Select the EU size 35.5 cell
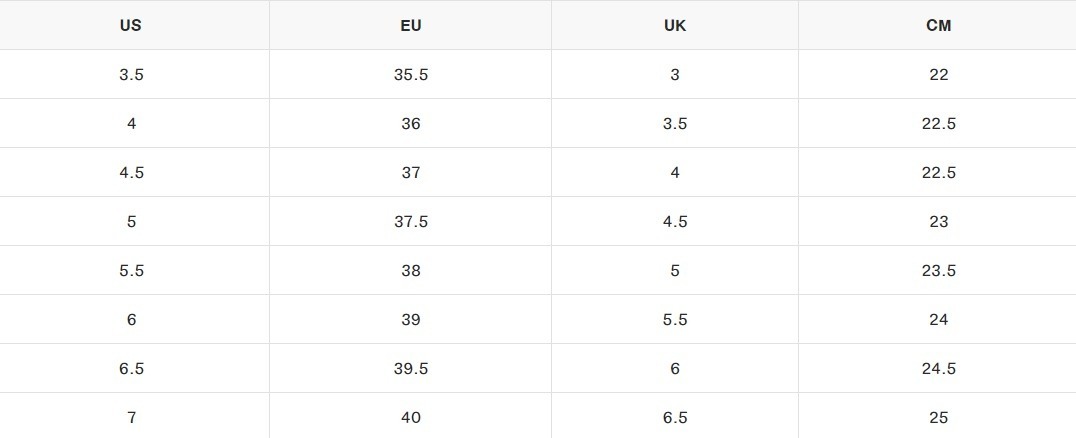Image resolution: width=1076 pixels, height=438 pixels. pyautogui.click(x=411, y=75)
